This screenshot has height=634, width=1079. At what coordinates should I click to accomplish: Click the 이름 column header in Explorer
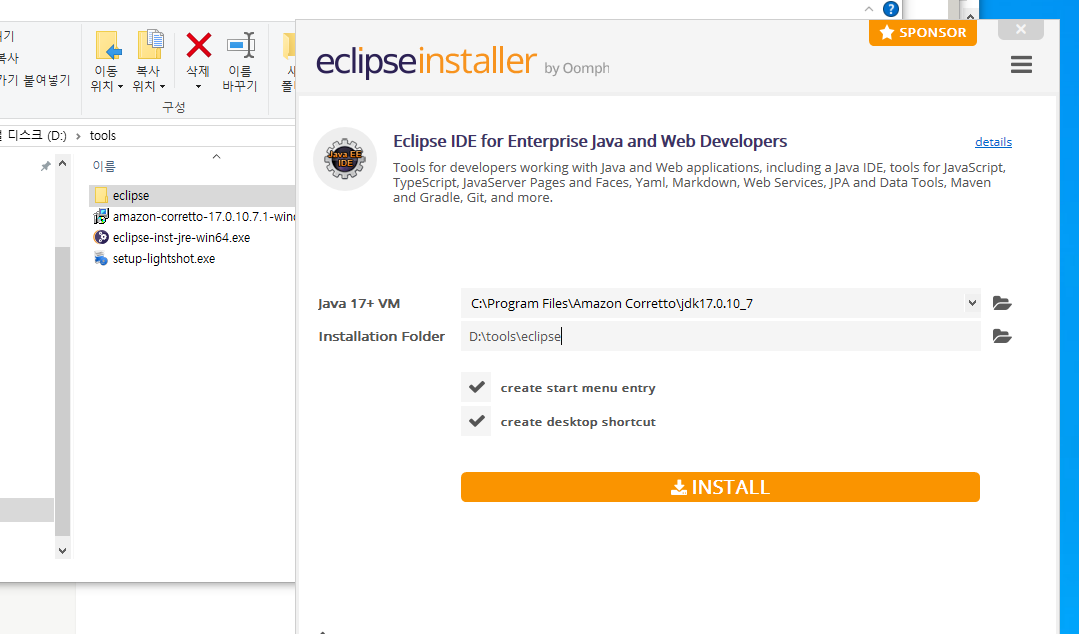104,166
